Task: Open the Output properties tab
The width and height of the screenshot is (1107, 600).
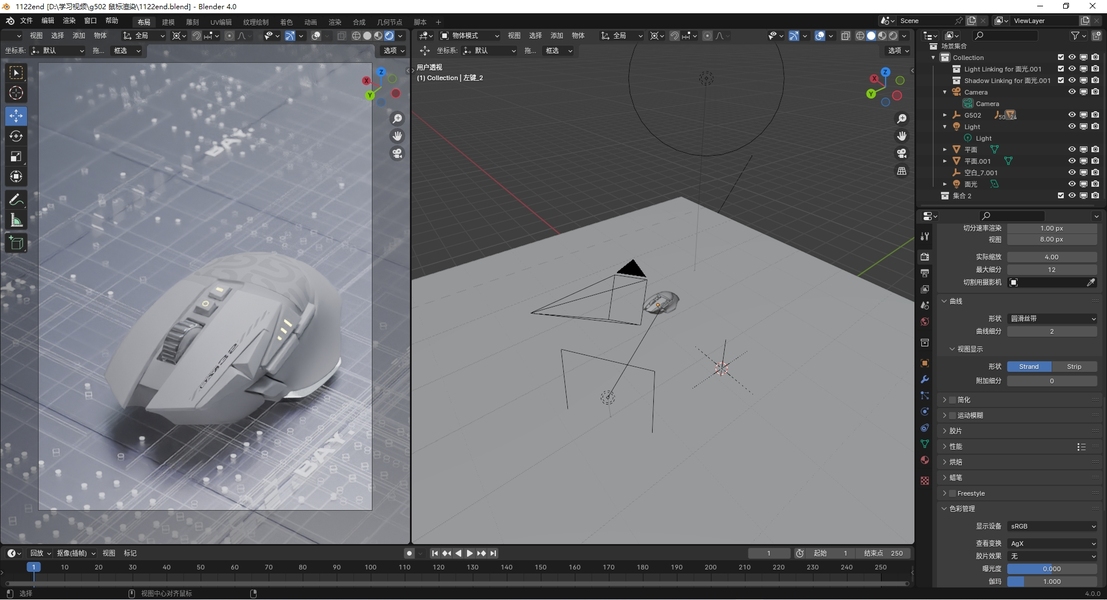Action: pos(925,273)
